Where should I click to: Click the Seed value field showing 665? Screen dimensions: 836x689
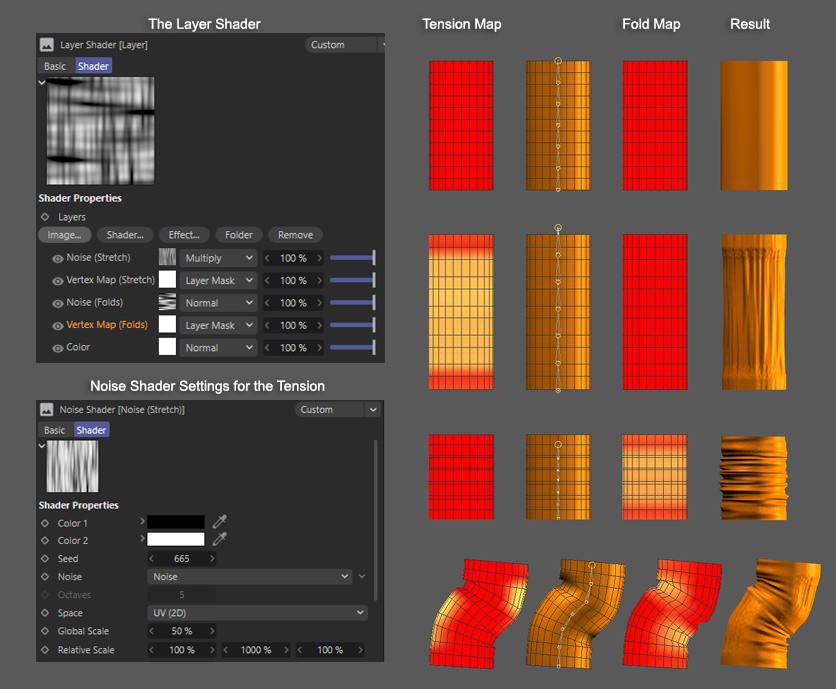tap(181, 559)
